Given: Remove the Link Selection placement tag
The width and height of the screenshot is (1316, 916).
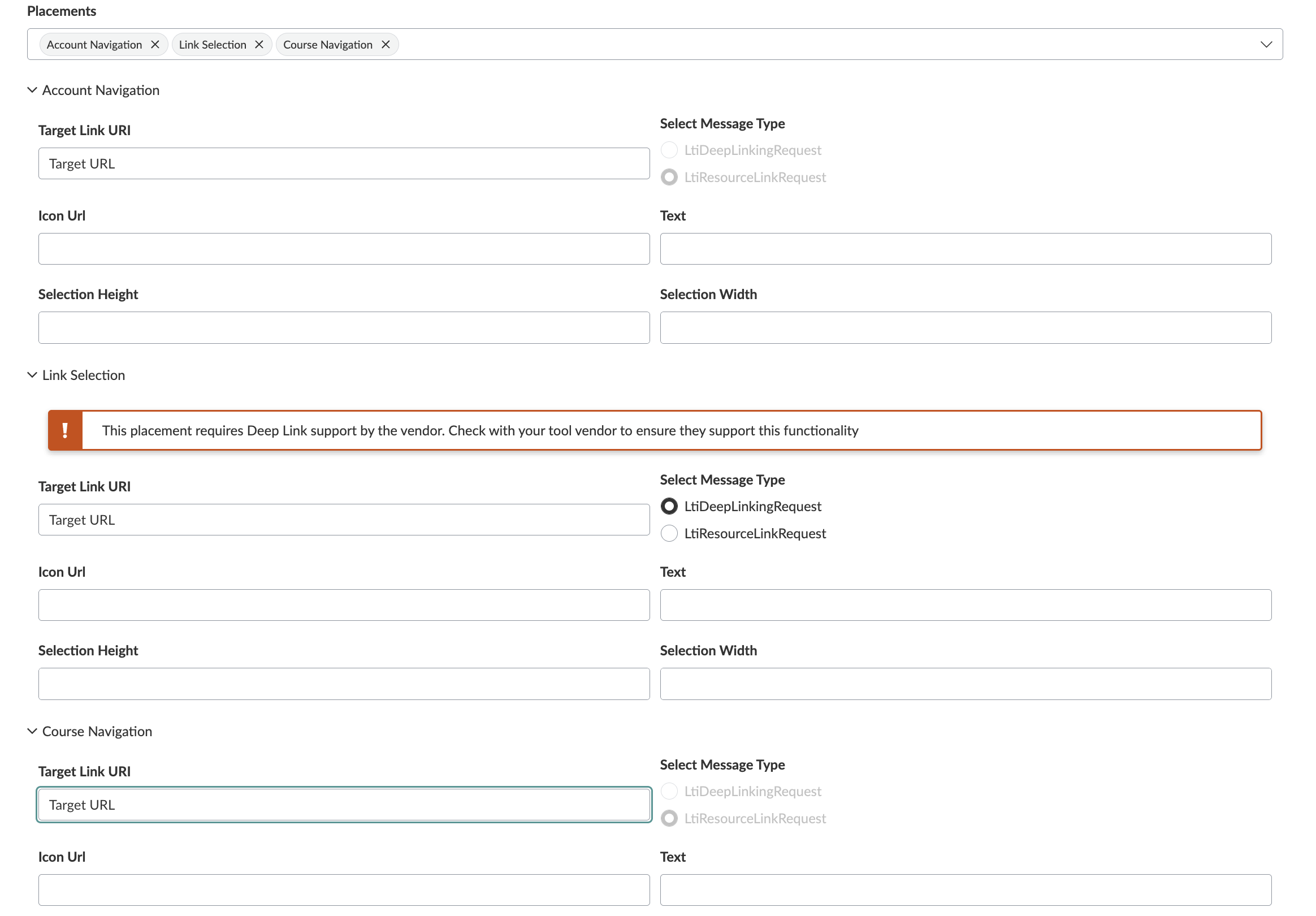Looking at the screenshot, I should [x=259, y=45].
